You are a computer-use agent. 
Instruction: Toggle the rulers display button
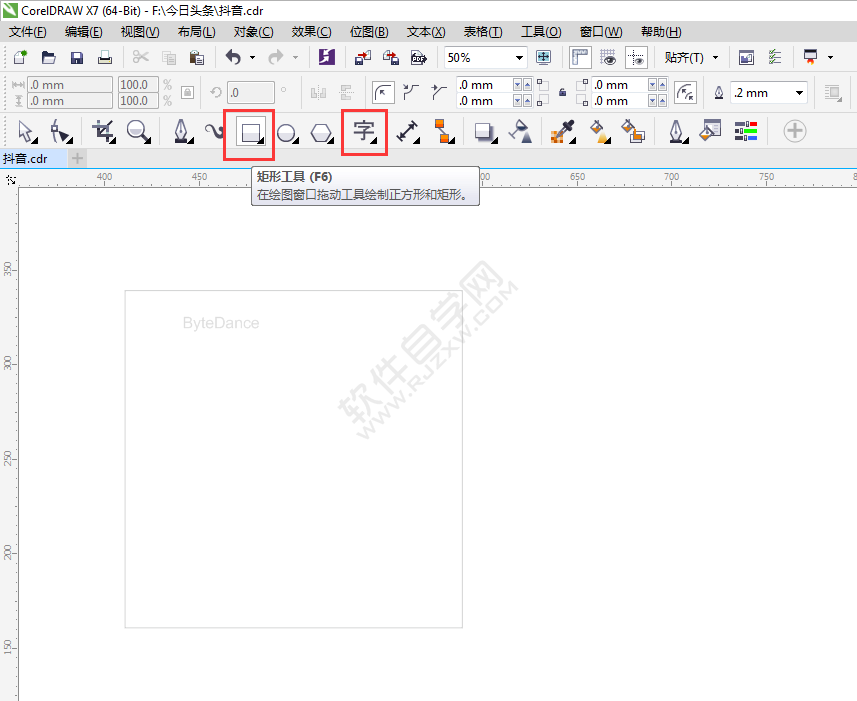(580, 58)
